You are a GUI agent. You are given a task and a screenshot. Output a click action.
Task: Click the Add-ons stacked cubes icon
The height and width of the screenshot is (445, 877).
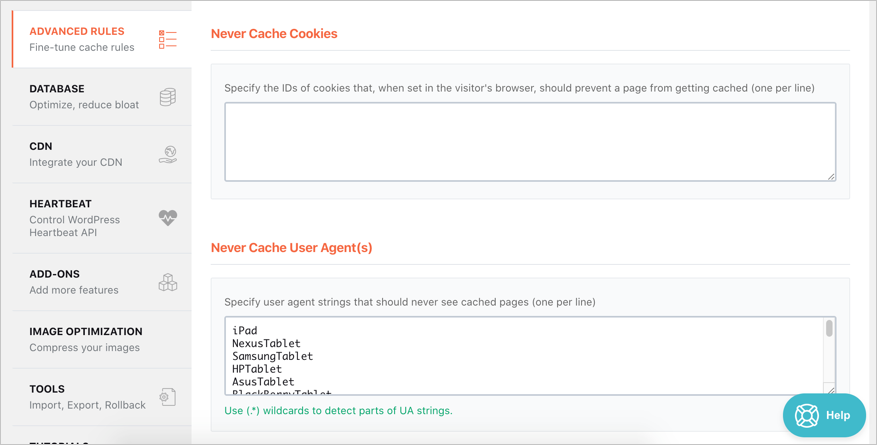(x=167, y=282)
